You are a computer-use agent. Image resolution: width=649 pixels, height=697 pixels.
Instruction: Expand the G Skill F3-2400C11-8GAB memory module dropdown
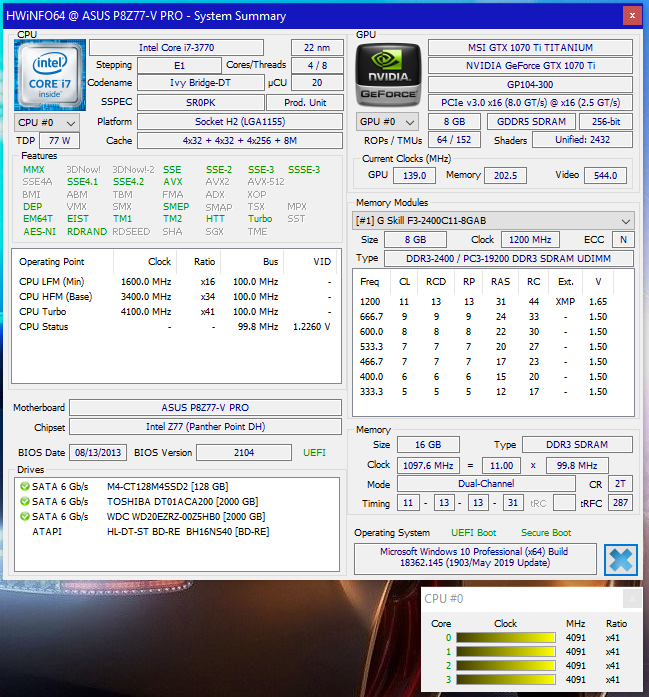(x=493, y=220)
